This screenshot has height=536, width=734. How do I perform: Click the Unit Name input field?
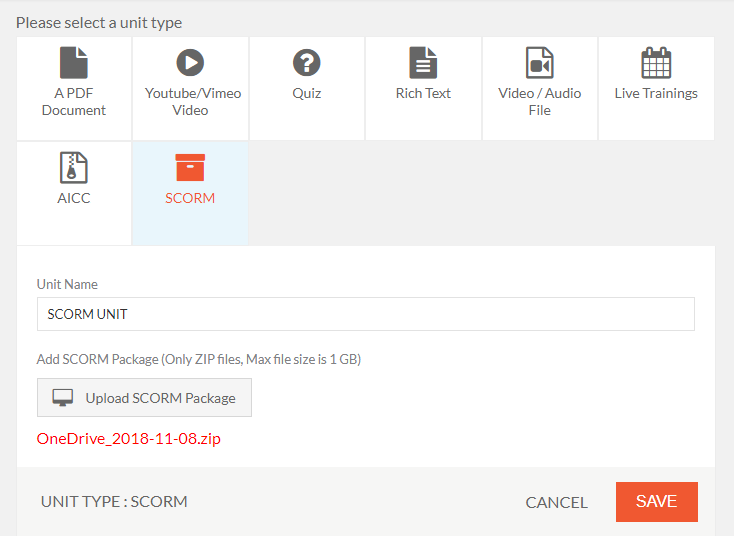366,314
